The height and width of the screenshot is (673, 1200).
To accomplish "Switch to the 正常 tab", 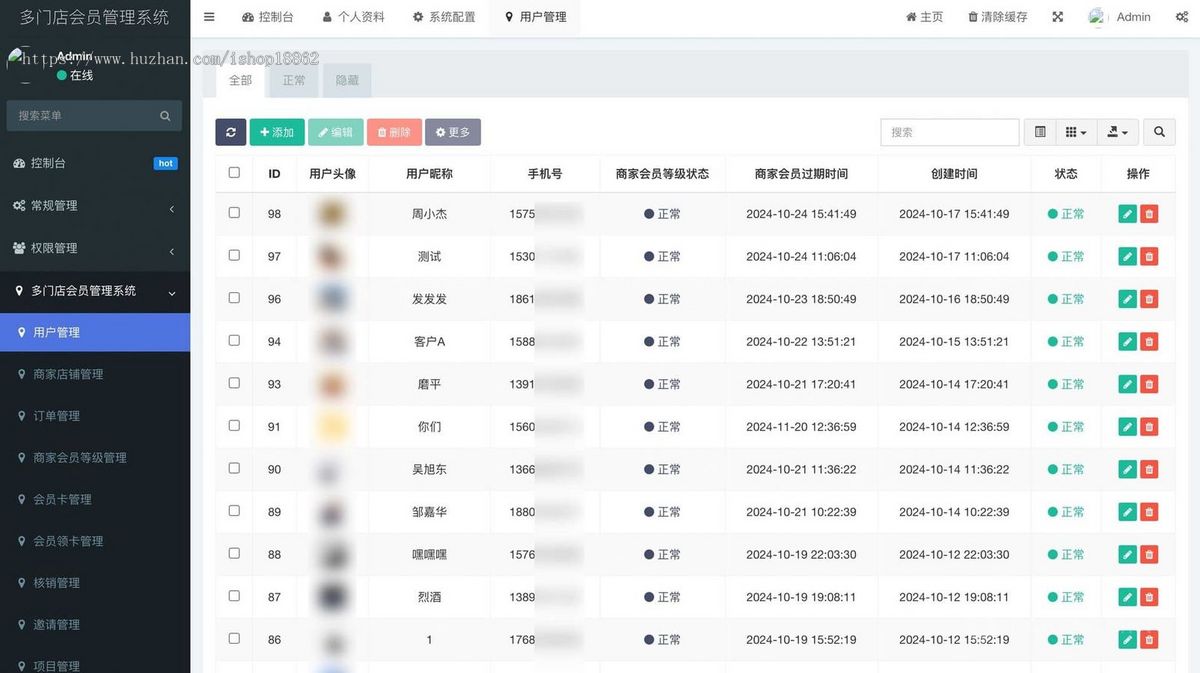I will pyautogui.click(x=293, y=79).
